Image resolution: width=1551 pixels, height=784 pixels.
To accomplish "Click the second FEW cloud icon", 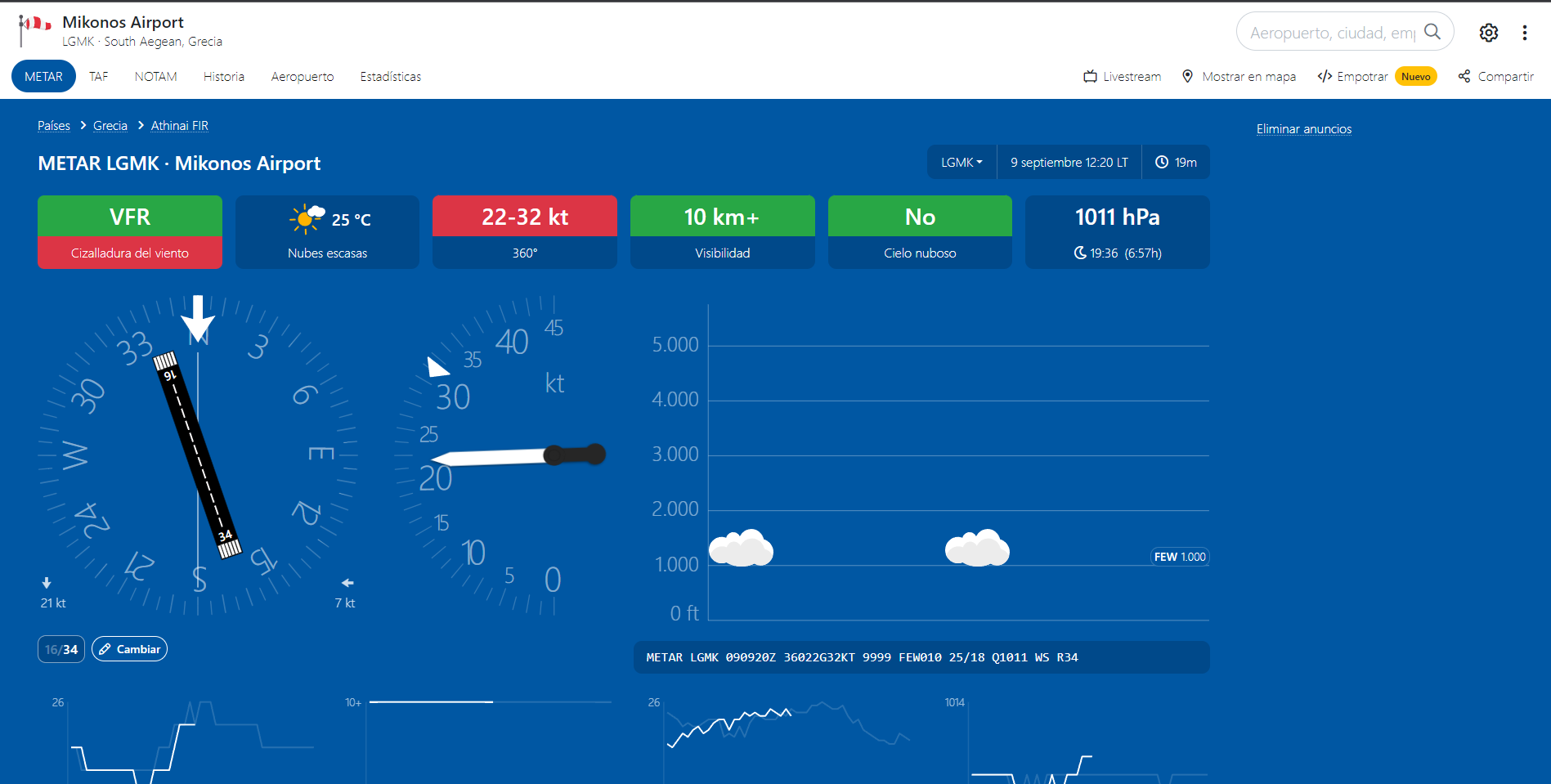I will pyautogui.click(x=977, y=548).
